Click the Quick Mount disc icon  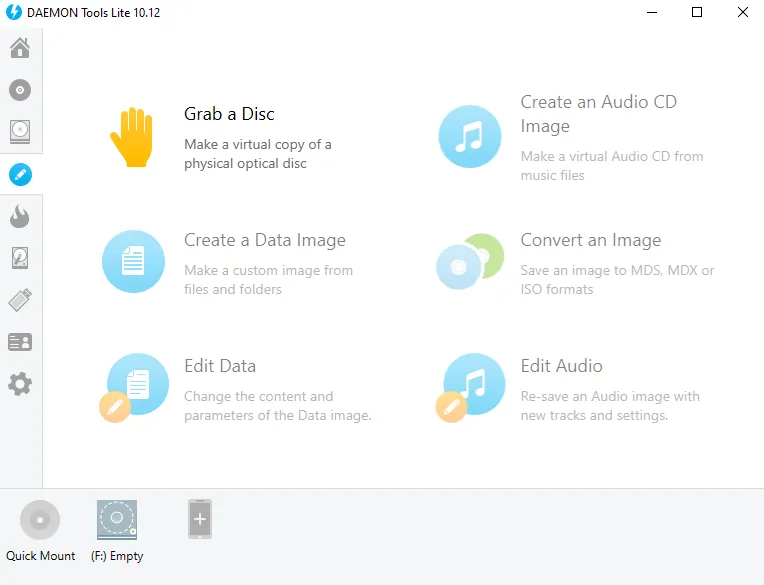pyautogui.click(x=40, y=520)
